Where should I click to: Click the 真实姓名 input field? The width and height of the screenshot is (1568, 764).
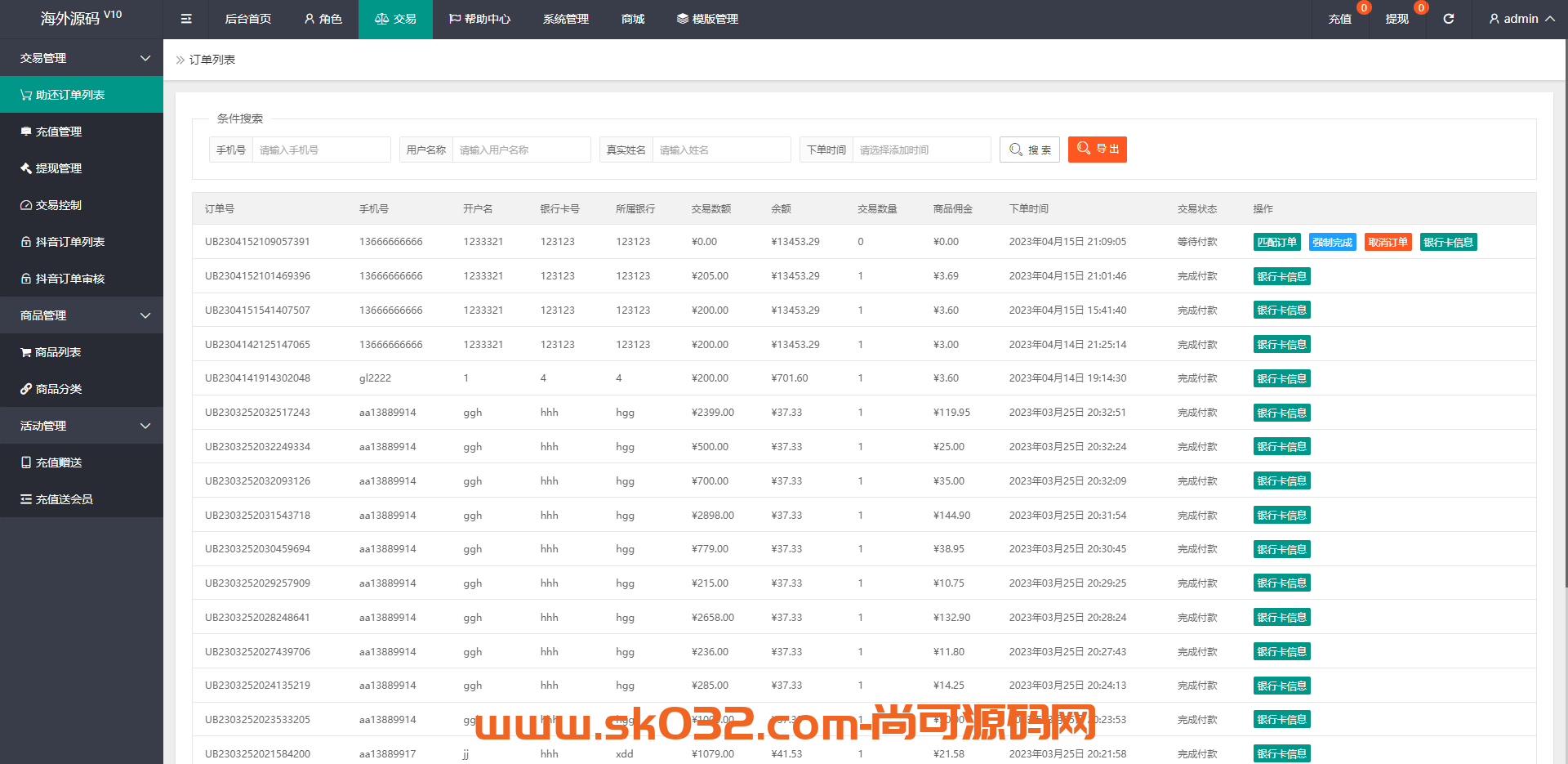[721, 150]
